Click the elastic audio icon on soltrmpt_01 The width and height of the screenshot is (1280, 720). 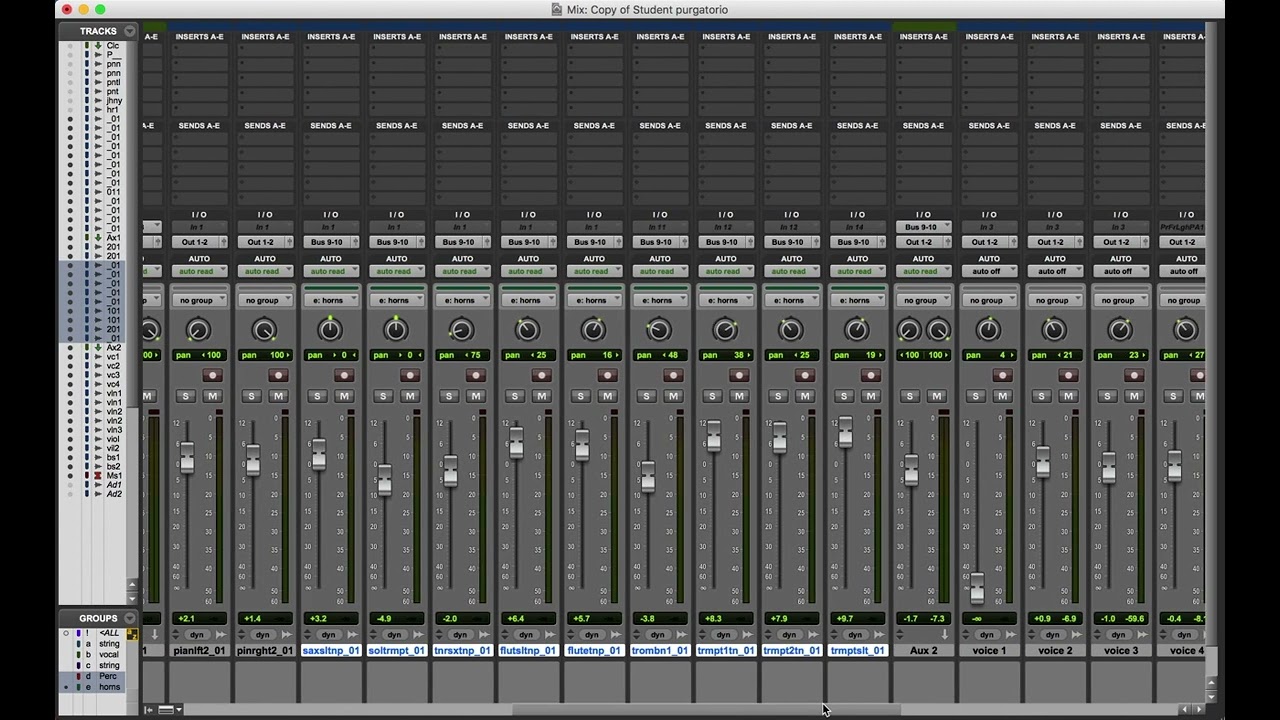[418, 635]
